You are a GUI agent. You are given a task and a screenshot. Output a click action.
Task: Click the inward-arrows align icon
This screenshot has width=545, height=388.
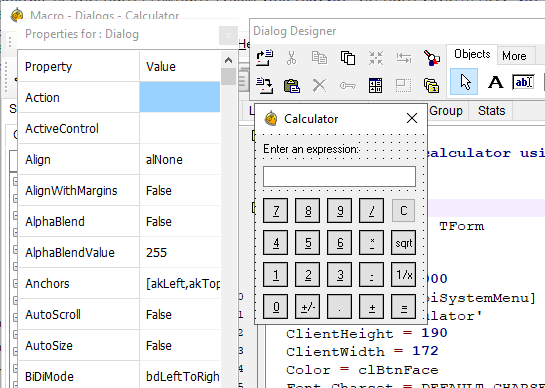[x=376, y=58]
